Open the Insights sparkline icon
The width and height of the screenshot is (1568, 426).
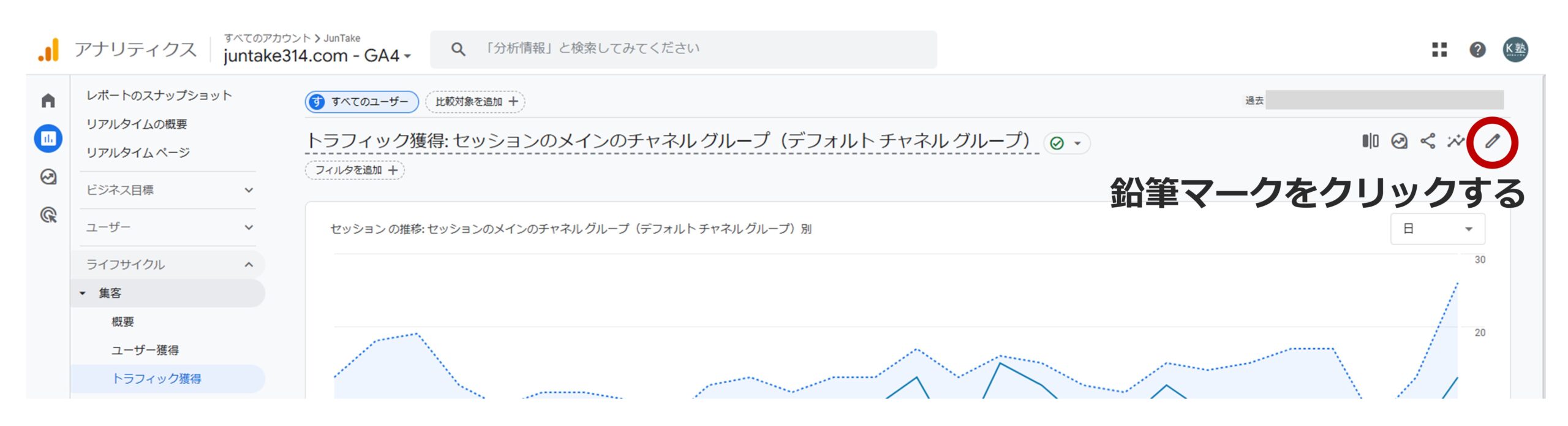point(1455,142)
